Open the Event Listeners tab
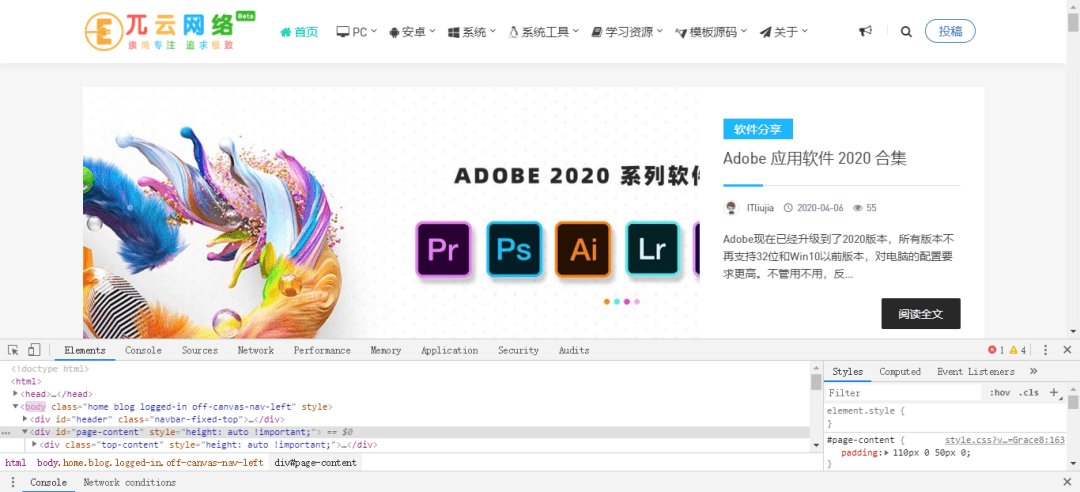 click(x=975, y=371)
